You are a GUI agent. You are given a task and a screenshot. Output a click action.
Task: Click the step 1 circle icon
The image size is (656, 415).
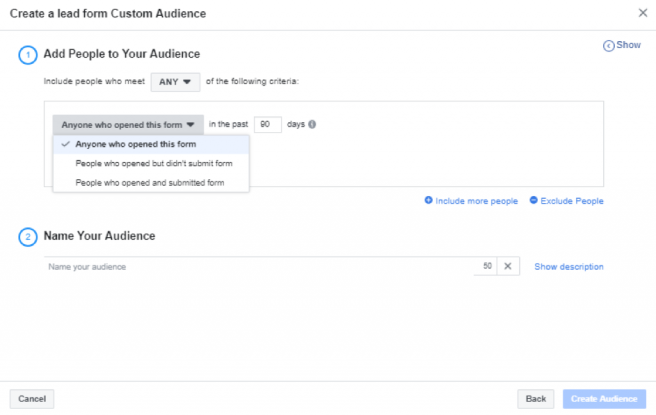click(x=28, y=55)
